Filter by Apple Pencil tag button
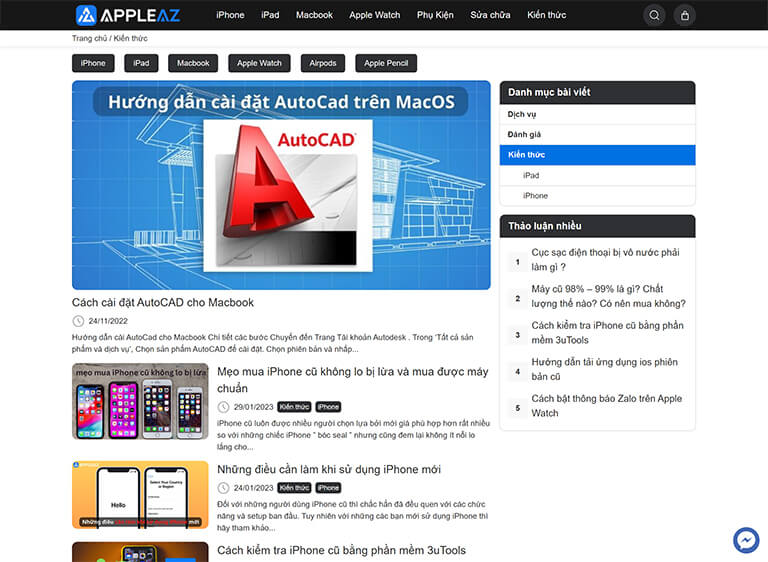 (x=386, y=63)
